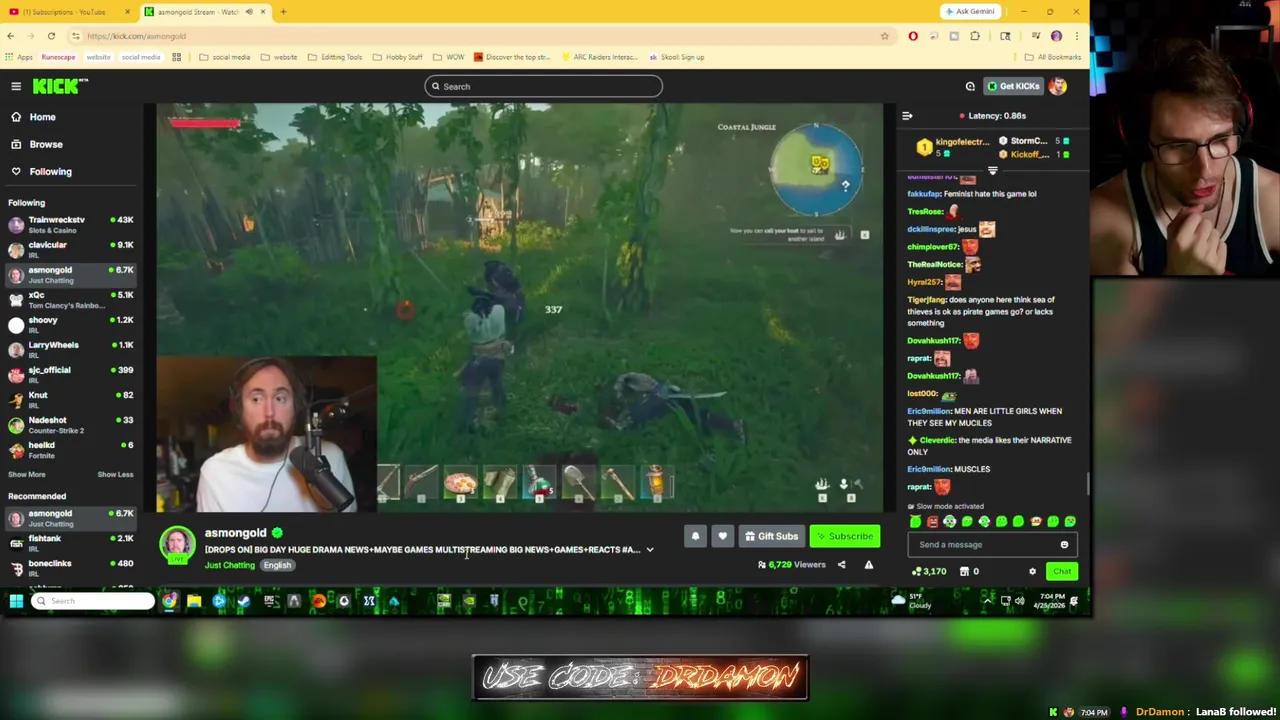Go to Home in Kick sidebar
The image size is (1280, 720).
[42, 117]
